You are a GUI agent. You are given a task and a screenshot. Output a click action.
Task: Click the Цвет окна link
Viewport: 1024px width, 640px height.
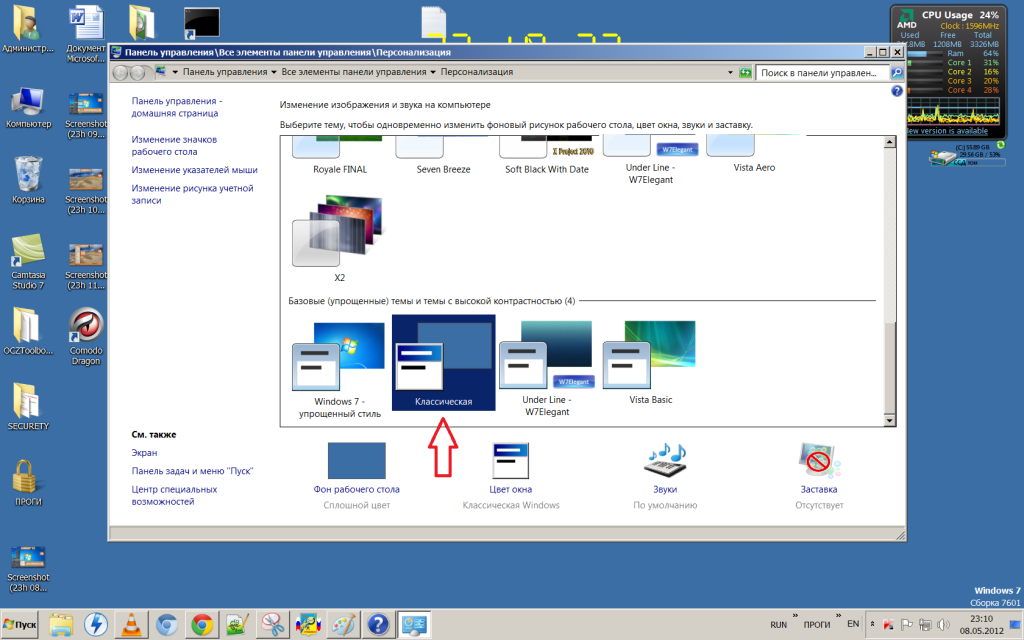pyautogui.click(x=511, y=489)
